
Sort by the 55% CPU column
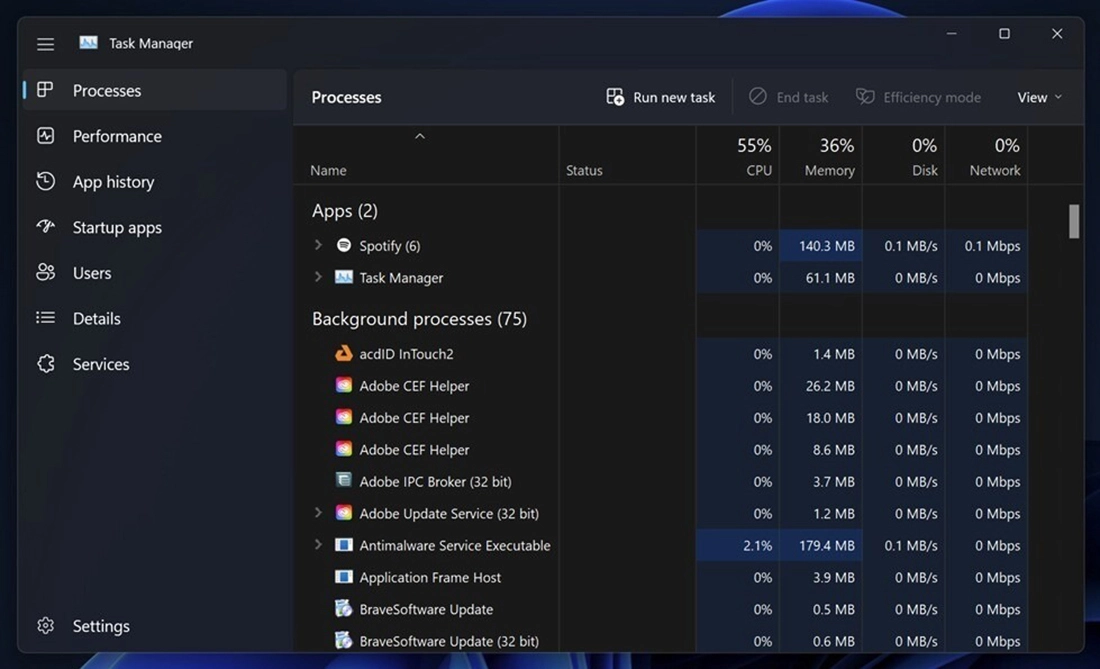click(x=738, y=156)
